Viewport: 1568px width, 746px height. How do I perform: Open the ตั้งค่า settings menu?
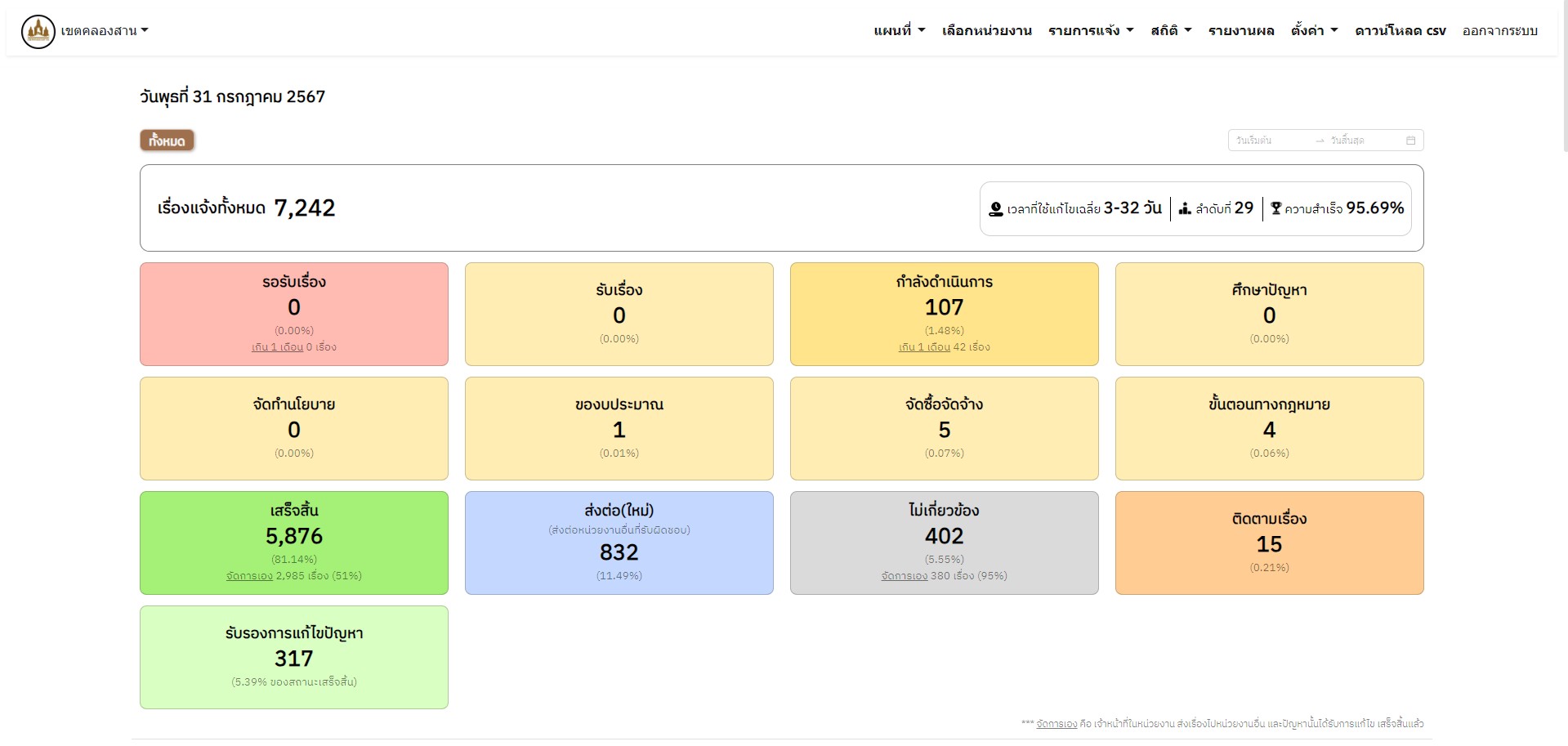click(x=1314, y=31)
